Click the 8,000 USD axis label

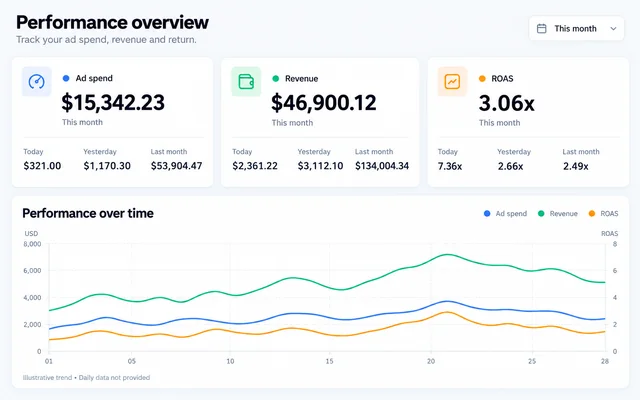pos(32,244)
